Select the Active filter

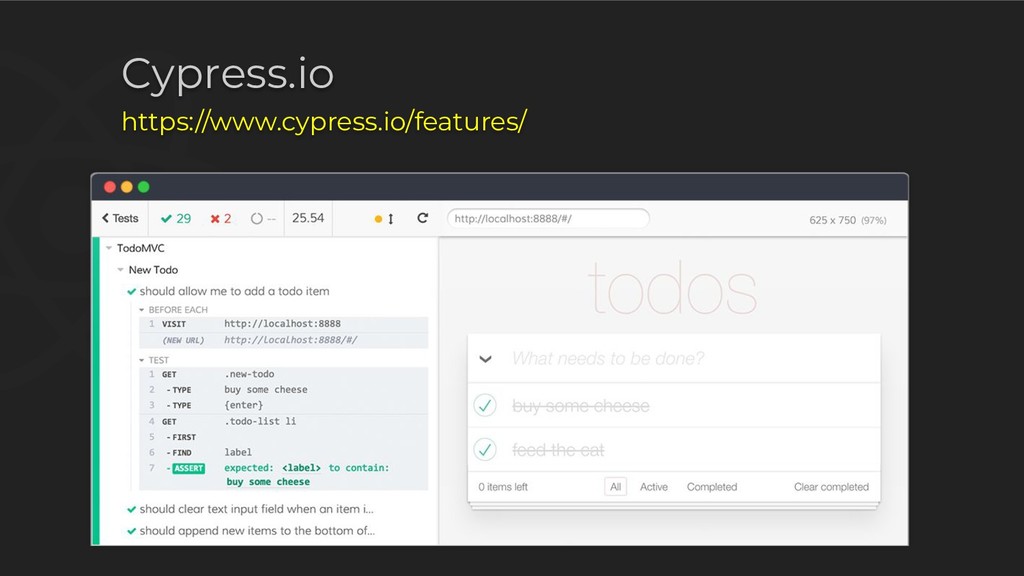[x=654, y=487]
